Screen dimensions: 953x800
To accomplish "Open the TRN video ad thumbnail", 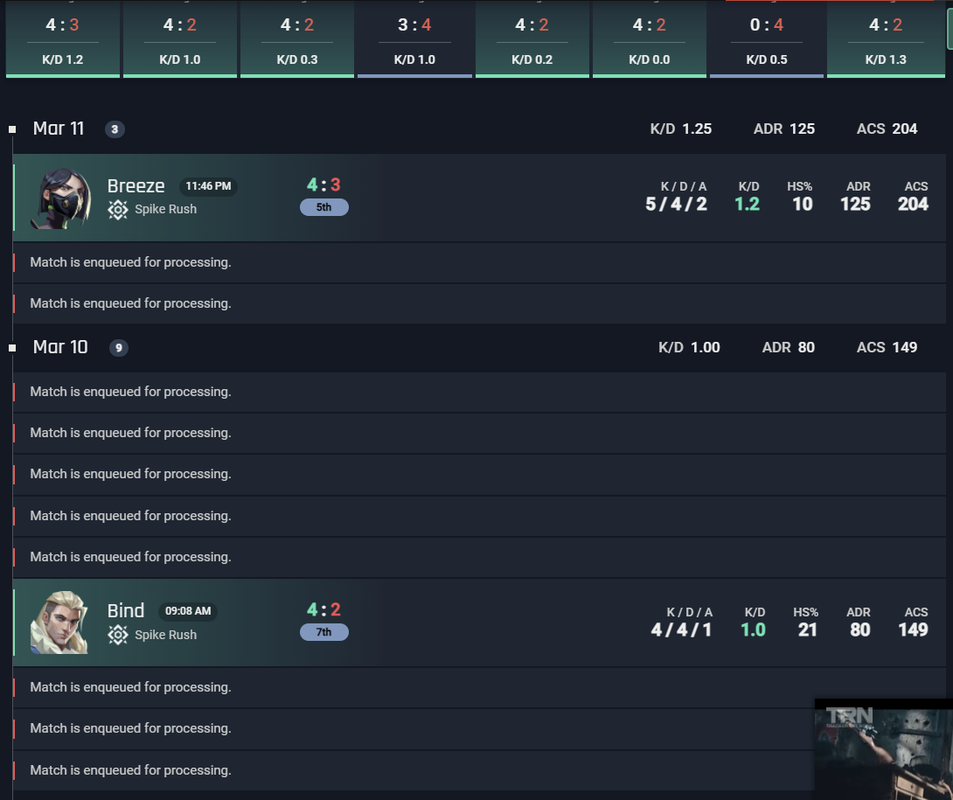I will click(884, 750).
